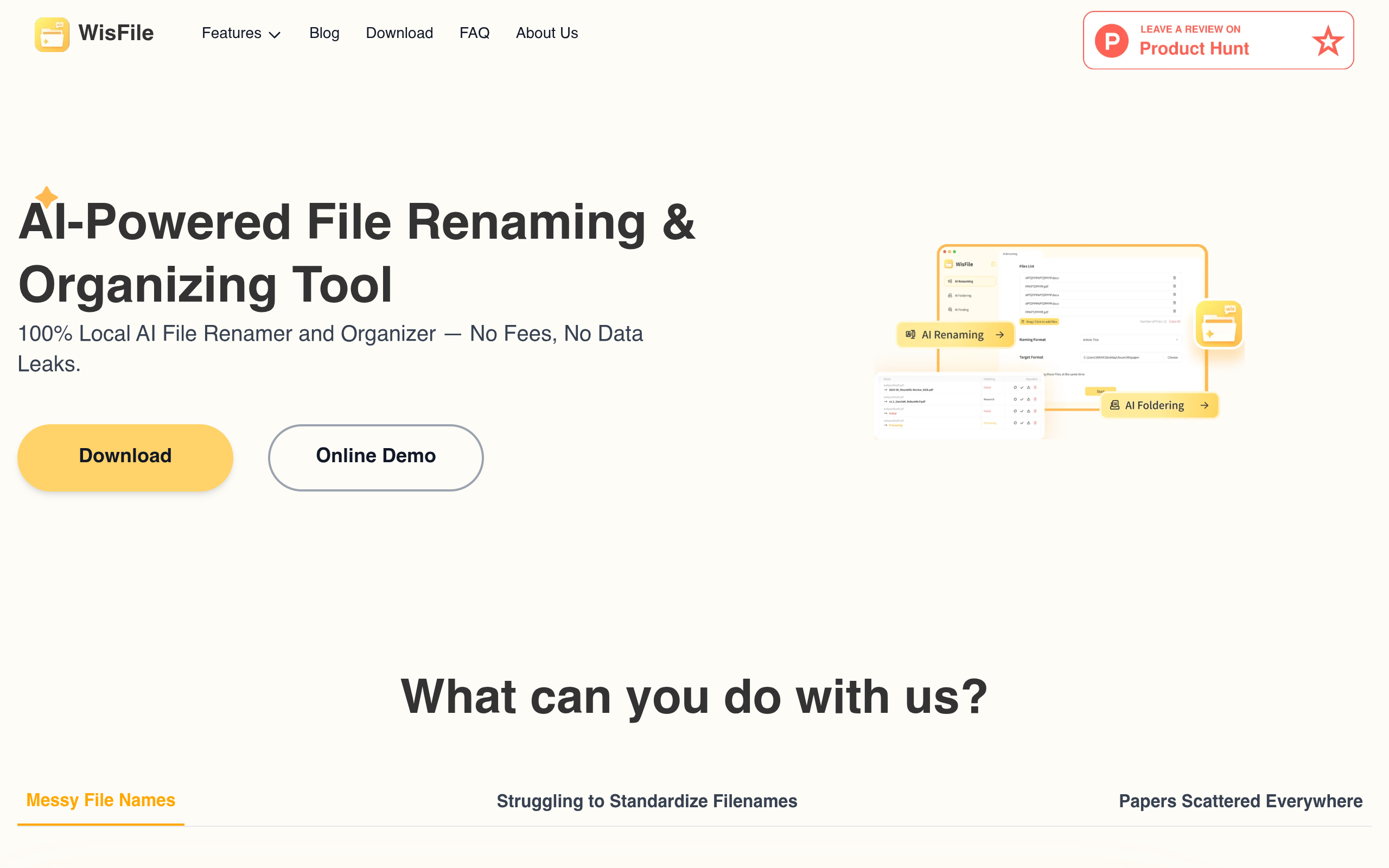
Task: Click the AI Renaming label in hero image
Action: pyautogui.click(x=952, y=335)
